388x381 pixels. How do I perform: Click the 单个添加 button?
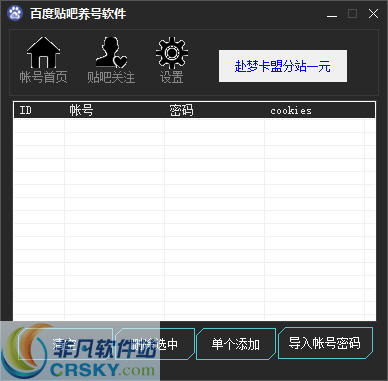pyautogui.click(x=236, y=344)
